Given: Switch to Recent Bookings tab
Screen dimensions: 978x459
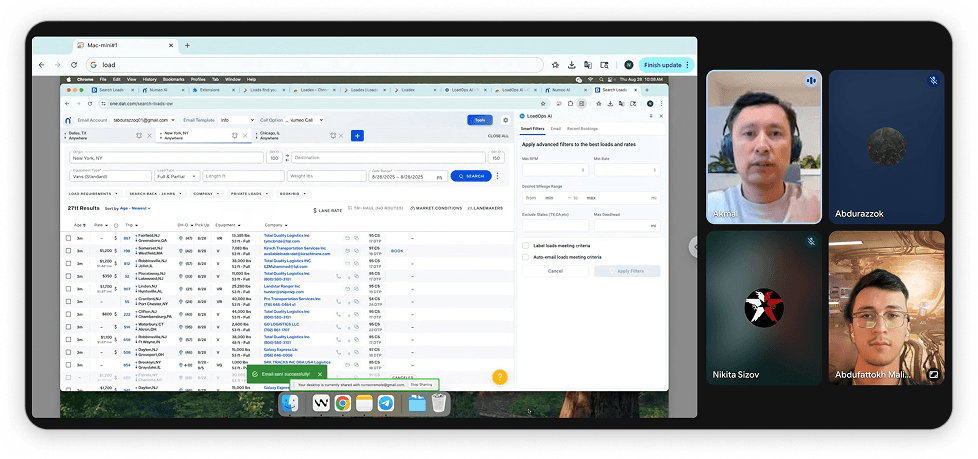Looking at the screenshot, I should coord(582,129).
